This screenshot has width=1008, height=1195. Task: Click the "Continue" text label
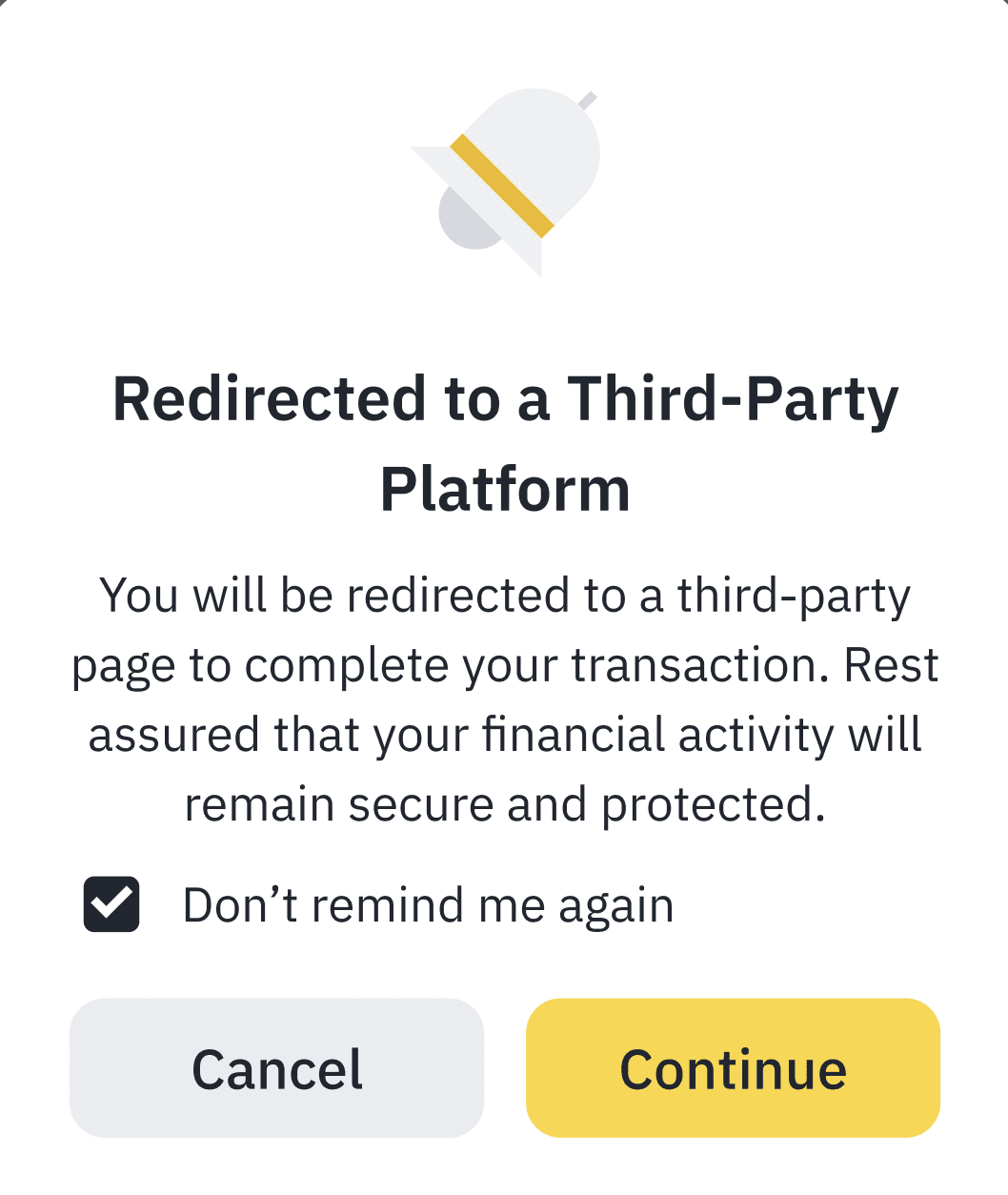[x=733, y=1069]
